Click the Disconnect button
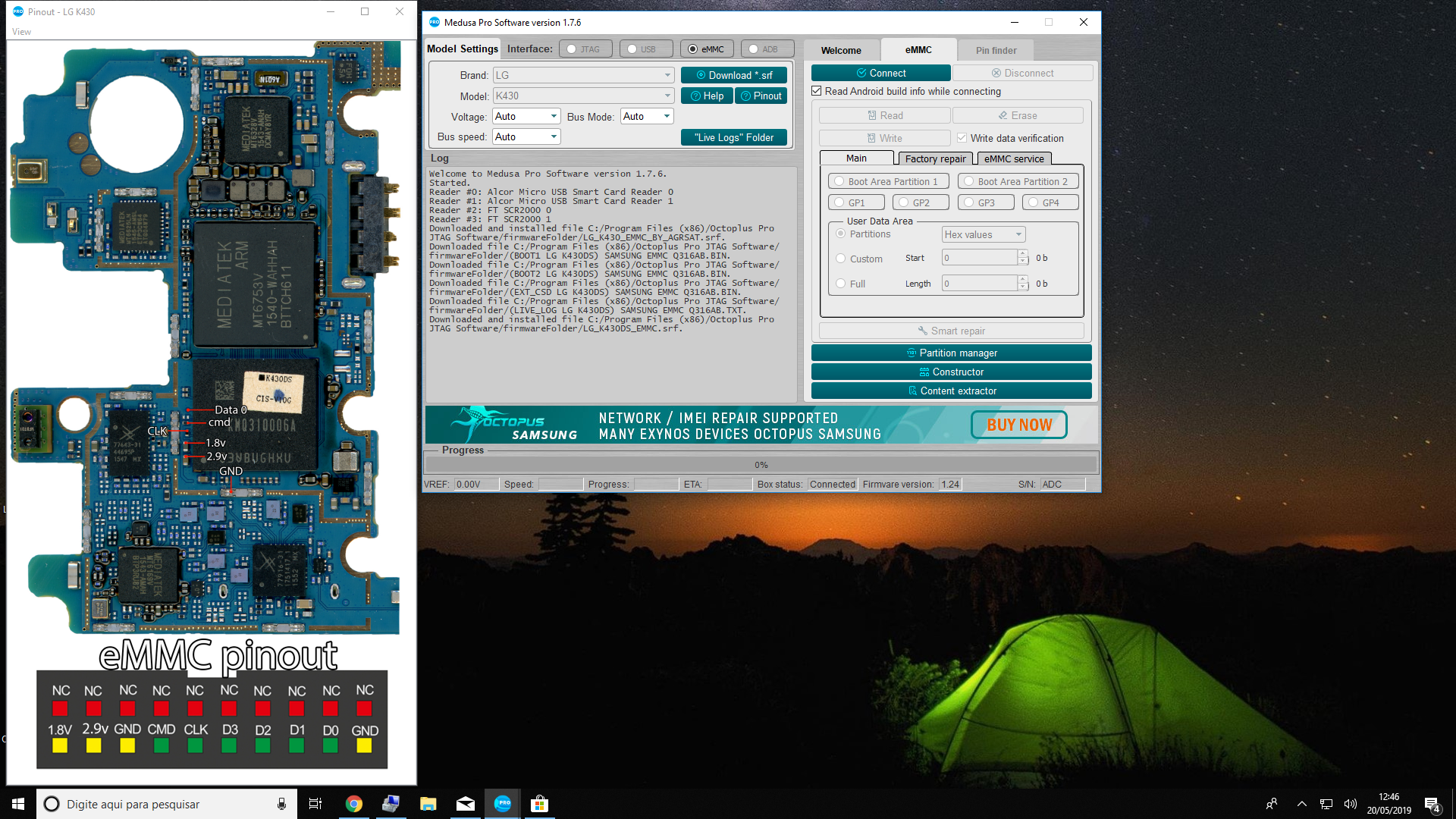This screenshot has height=819, width=1456. (x=1022, y=73)
